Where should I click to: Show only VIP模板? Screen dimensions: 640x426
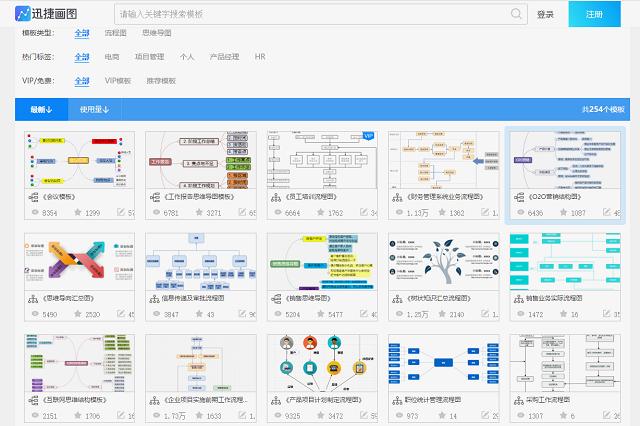pos(118,81)
